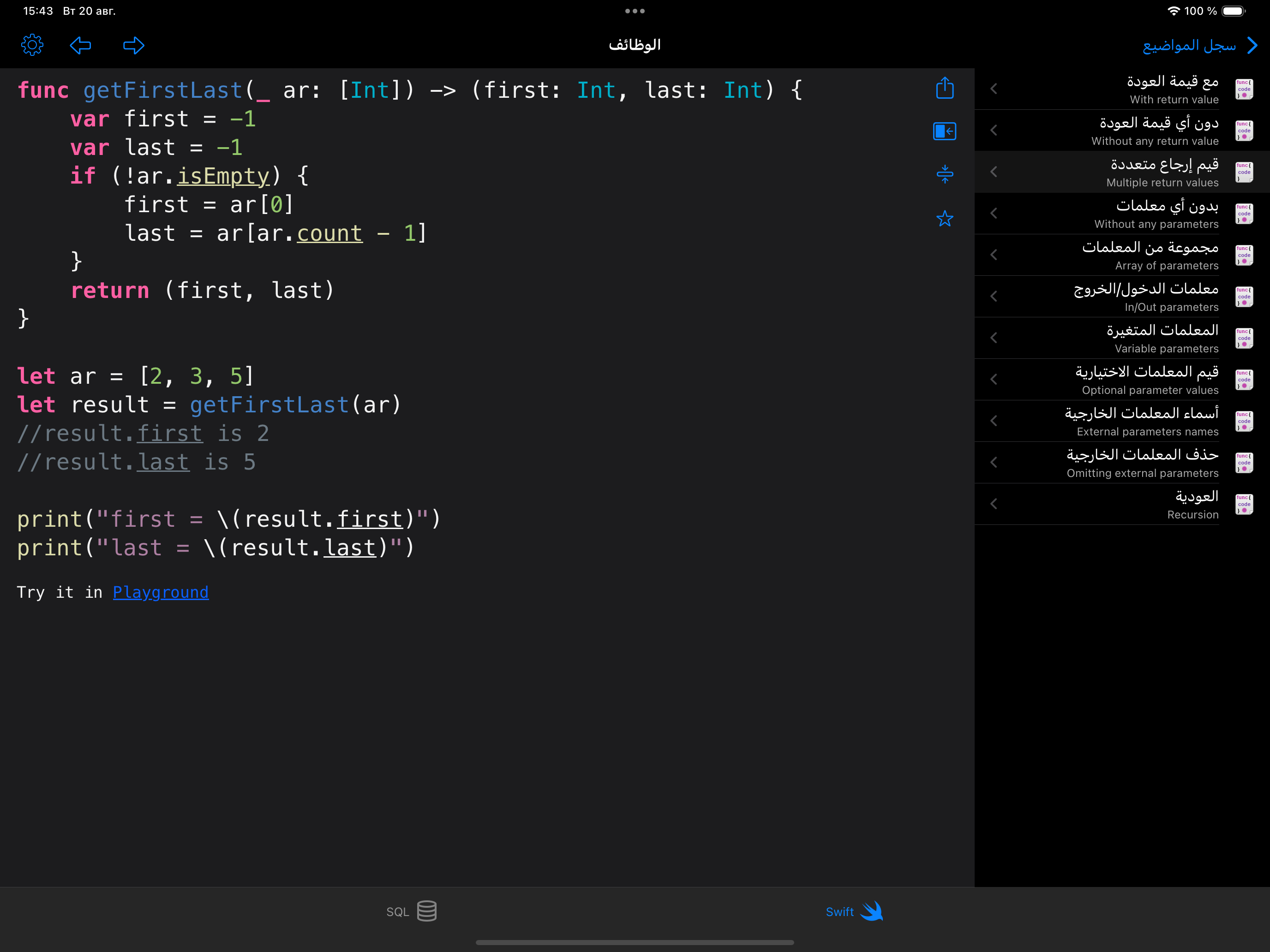The image size is (1270, 952).
Task: Tap the 'Multiple return values' func code icon
Action: 1244,172
